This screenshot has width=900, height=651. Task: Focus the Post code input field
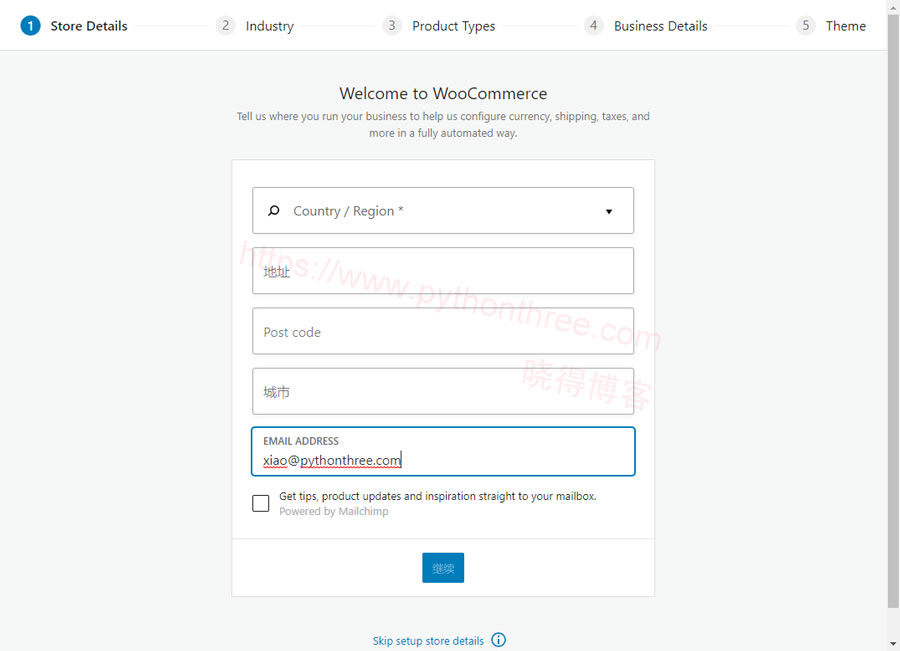pos(443,331)
